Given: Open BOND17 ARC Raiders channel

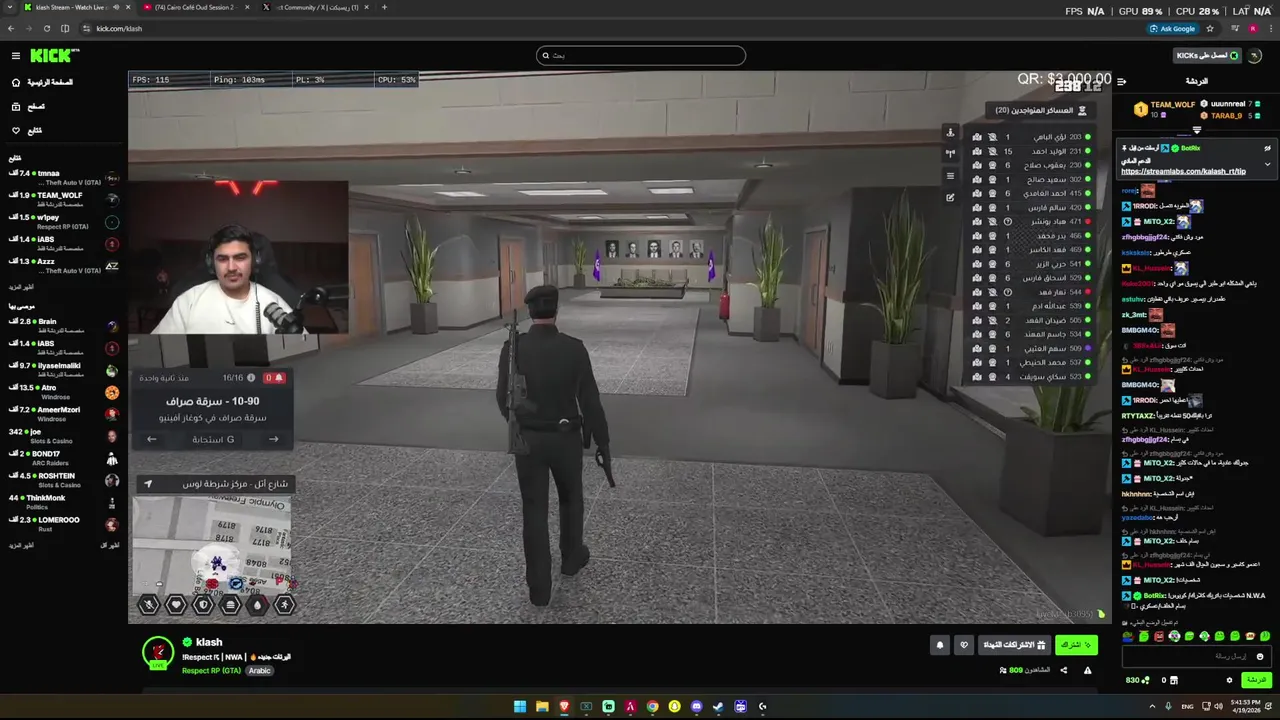Looking at the screenshot, I should [64, 458].
